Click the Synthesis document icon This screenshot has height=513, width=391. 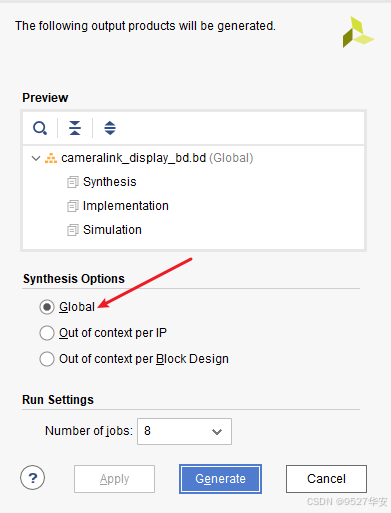click(x=73, y=182)
